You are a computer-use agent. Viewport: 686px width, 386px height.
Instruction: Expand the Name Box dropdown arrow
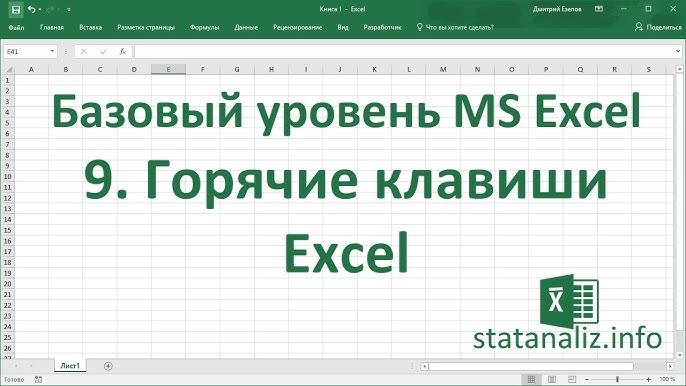click(52, 52)
